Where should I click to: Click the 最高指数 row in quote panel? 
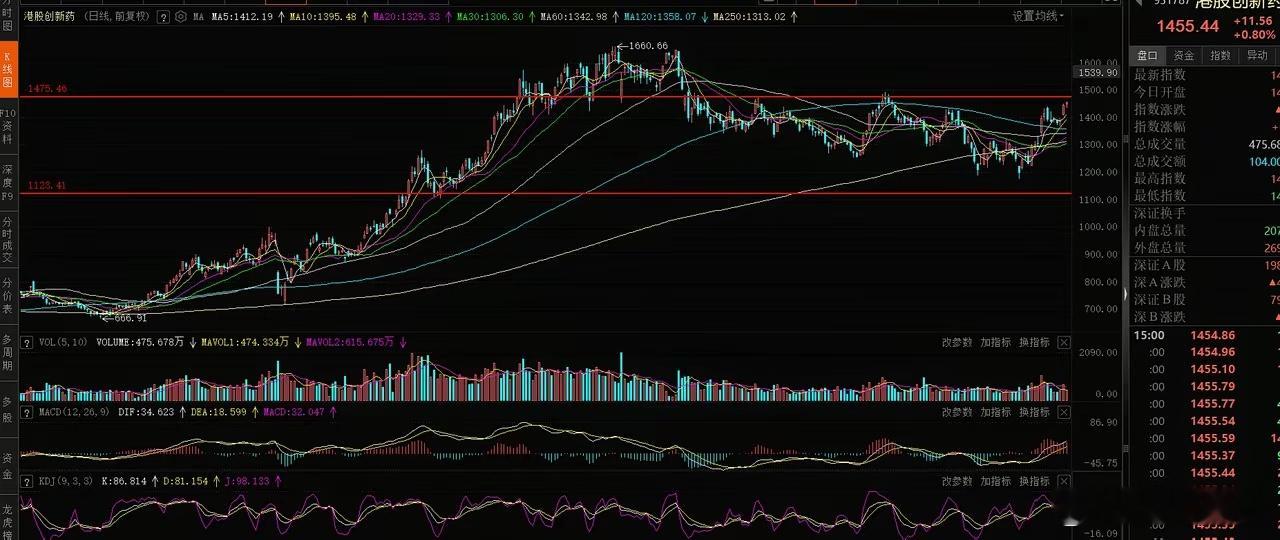(1204, 178)
